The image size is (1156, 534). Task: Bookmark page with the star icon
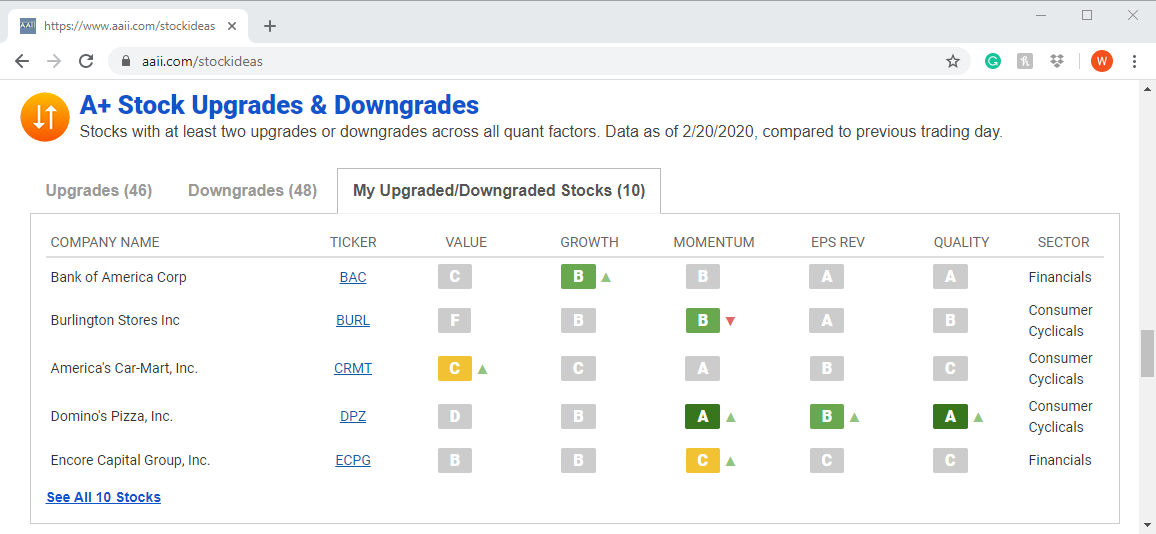click(x=953, y=61)
